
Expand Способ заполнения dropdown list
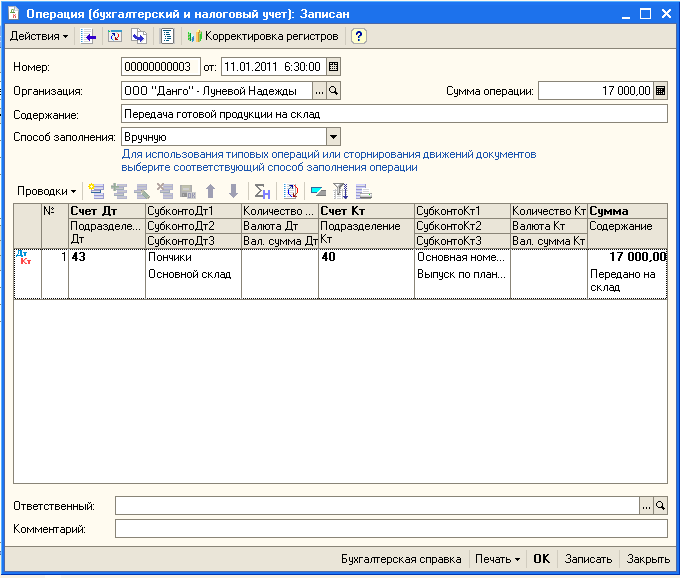pos(334,137)
